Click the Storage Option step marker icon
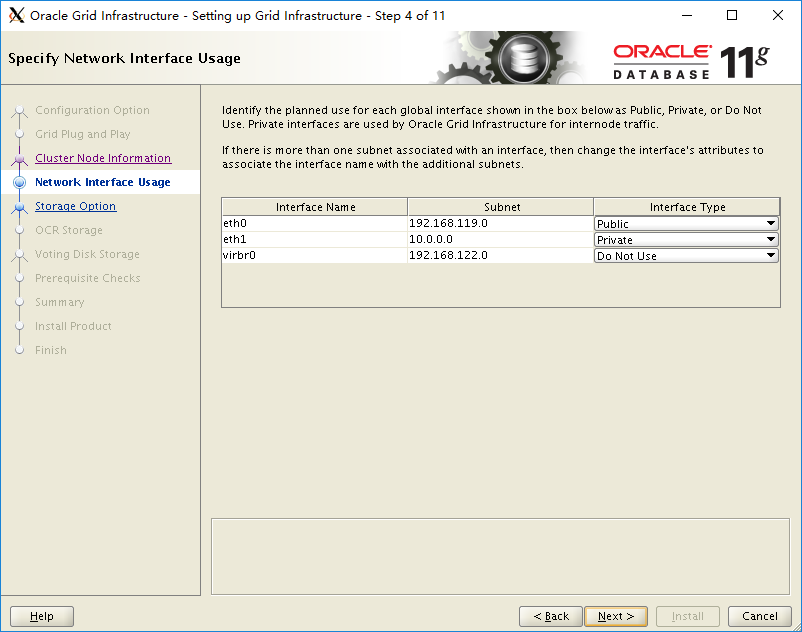The image size is (802, 632). tap(19, 207)
